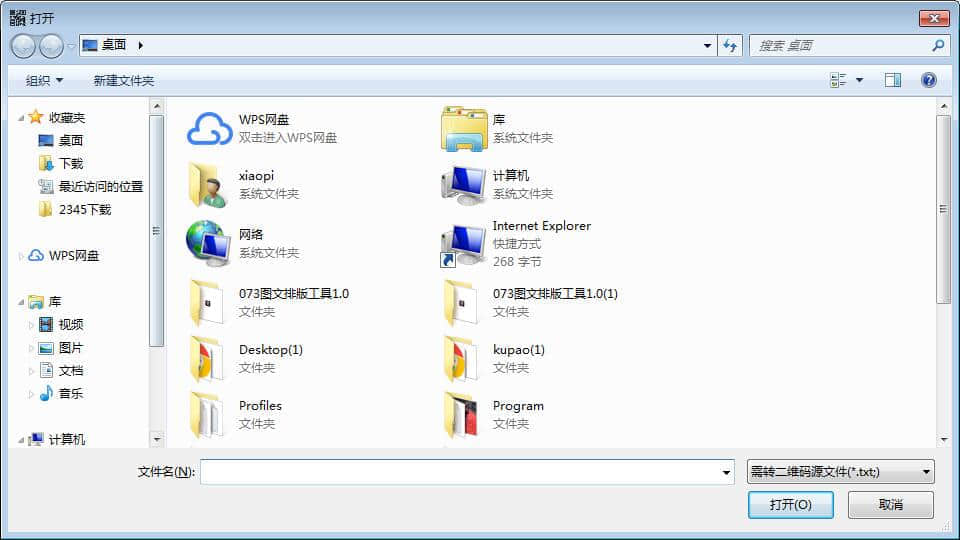Select the 库 system folder icon
Image resolution: width=960 pixels, height=540 pixels.
click(463, 129)
